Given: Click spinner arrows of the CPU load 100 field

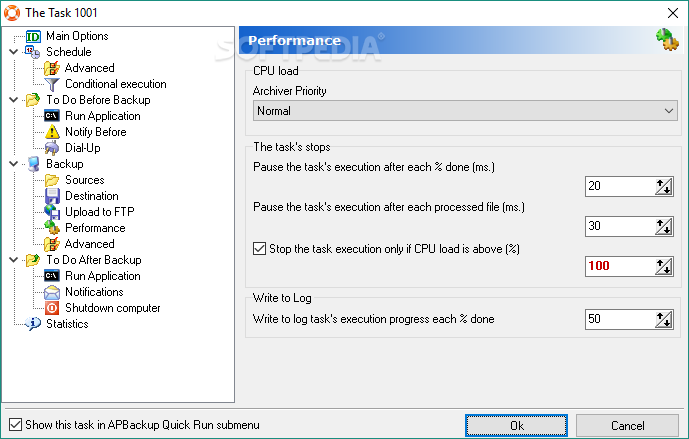Looking at the screenshot, I should 664,266.
